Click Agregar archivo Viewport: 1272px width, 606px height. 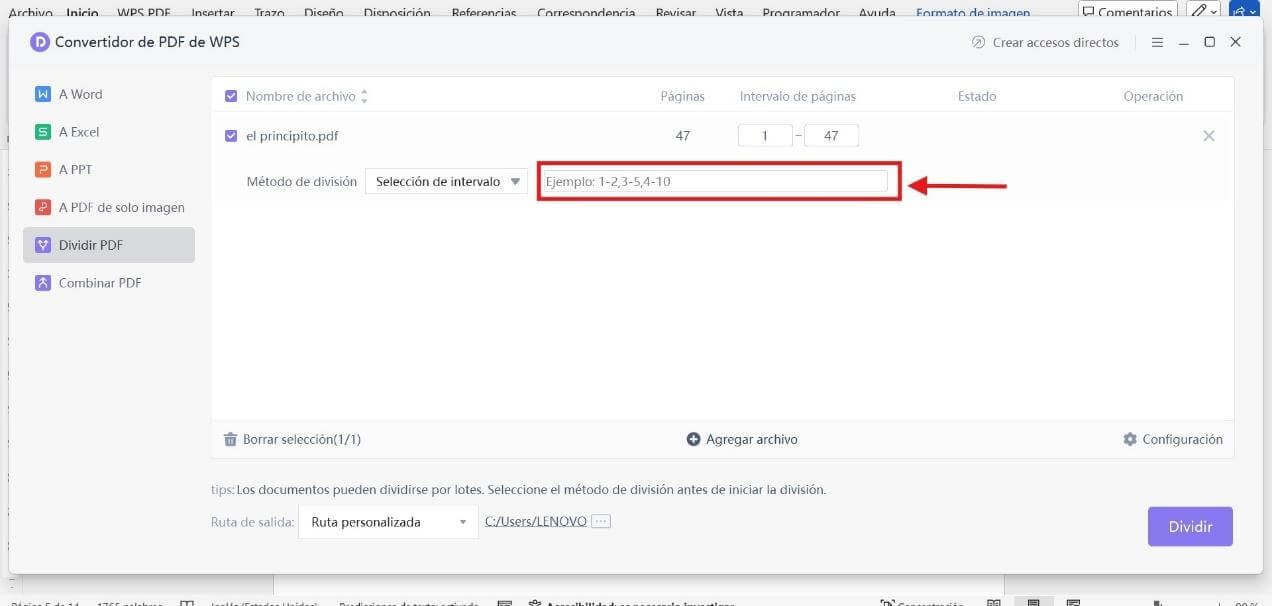[742, 439]
